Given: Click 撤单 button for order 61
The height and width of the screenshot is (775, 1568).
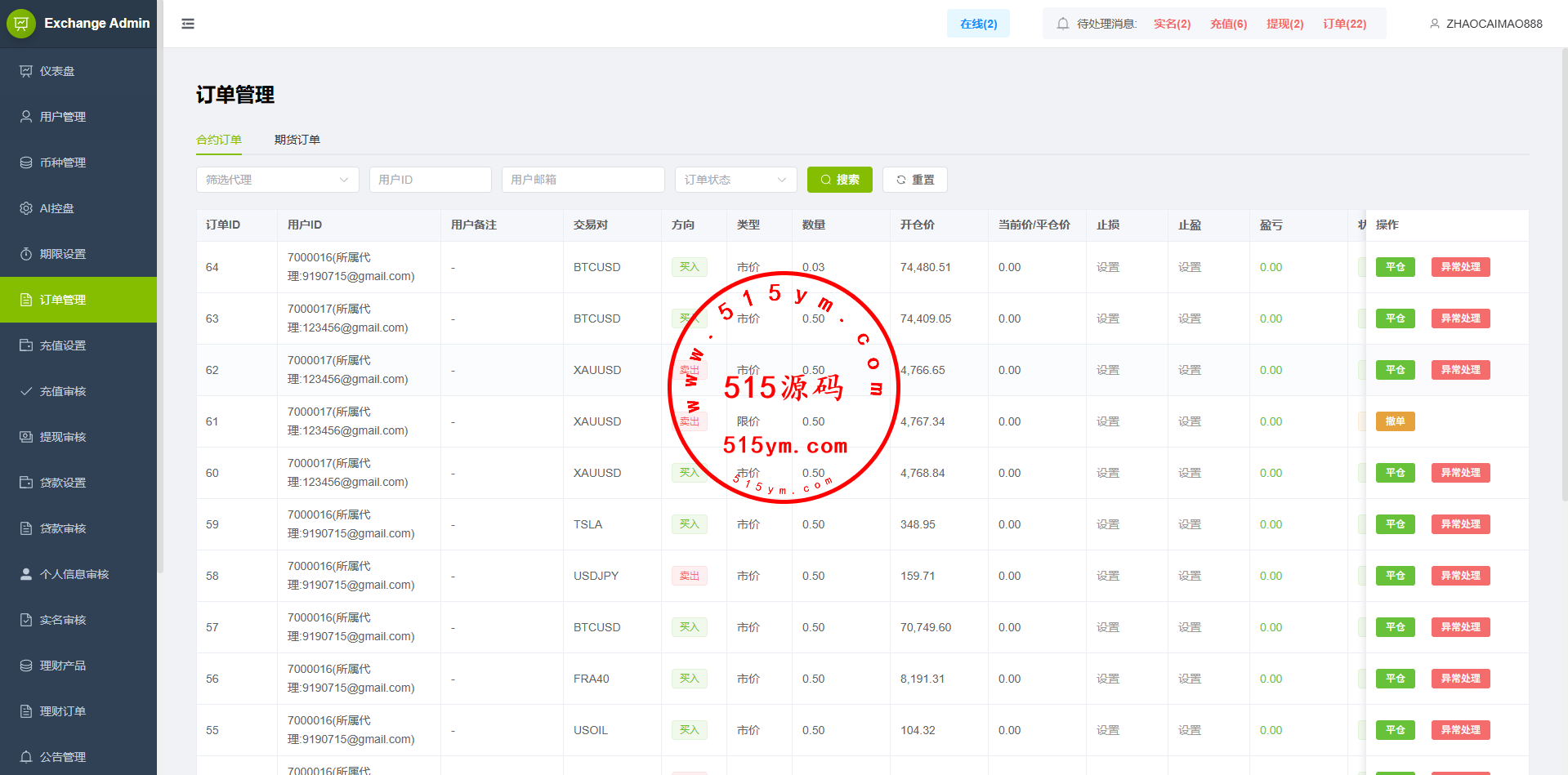Looking at the screenshot, I should click(1395, 421).
